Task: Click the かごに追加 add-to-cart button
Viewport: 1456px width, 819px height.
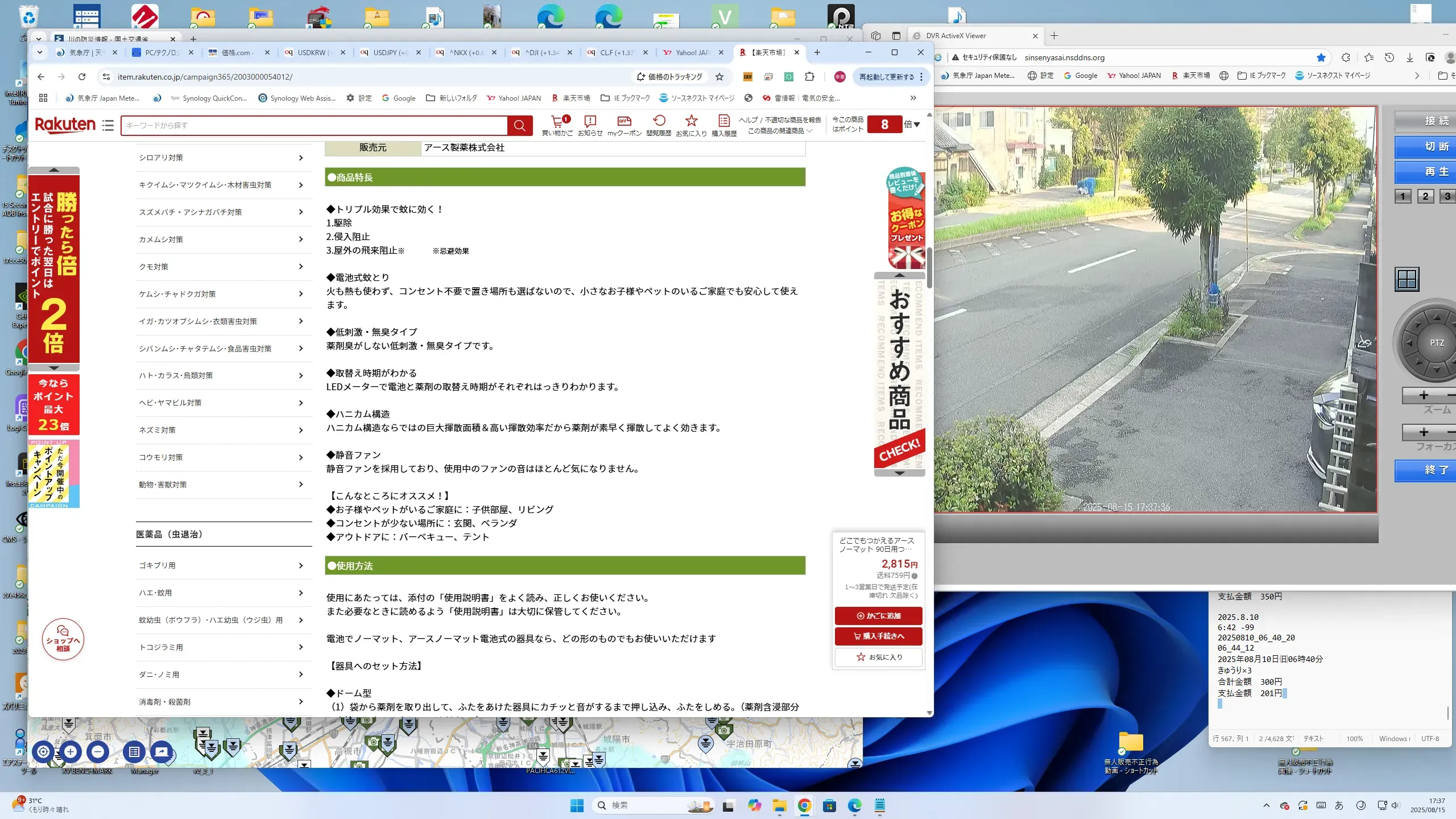Action: (x=879, y=615)
